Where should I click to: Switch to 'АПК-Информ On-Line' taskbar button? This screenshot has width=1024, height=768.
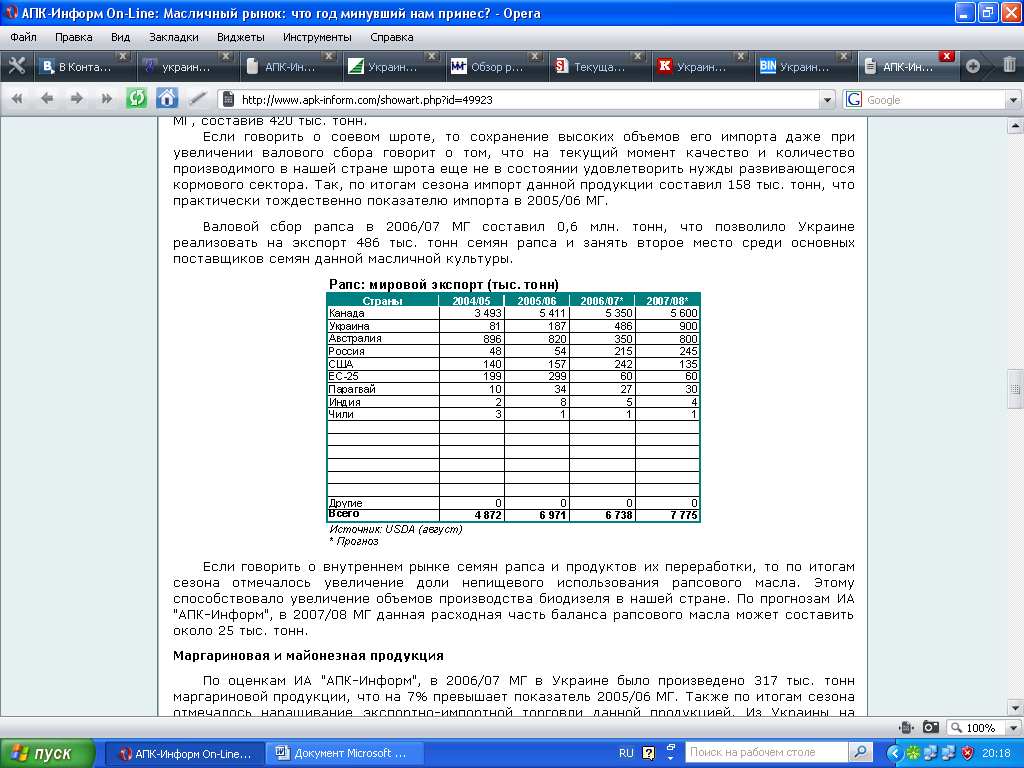[185, 753]
